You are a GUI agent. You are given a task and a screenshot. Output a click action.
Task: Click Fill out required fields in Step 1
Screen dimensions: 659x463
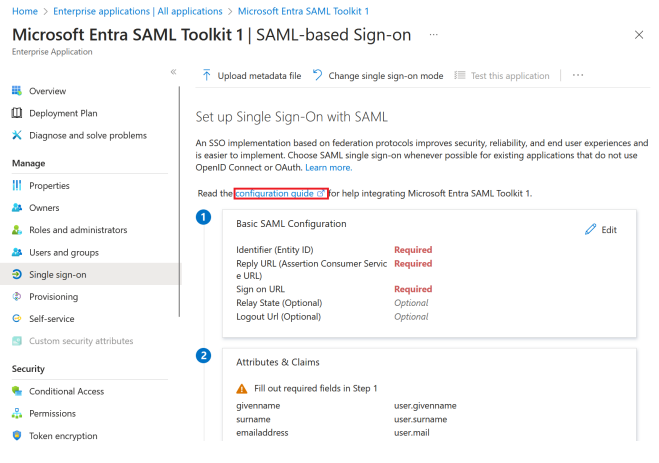[x=316, y=388]
